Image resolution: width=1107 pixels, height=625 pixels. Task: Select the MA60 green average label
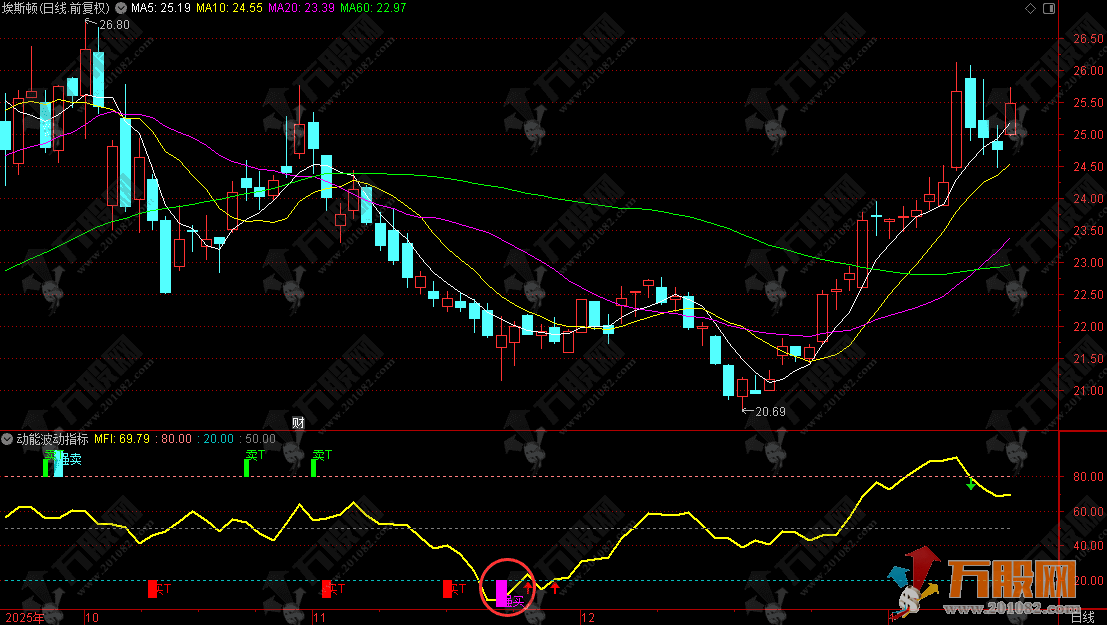point(373,8)
